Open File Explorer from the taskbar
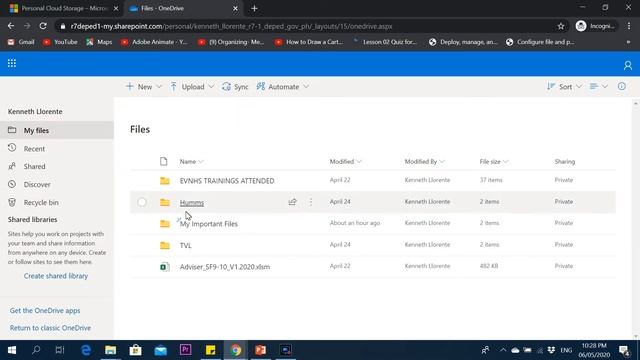Screen dimensions: 640x360 point(111,350)
